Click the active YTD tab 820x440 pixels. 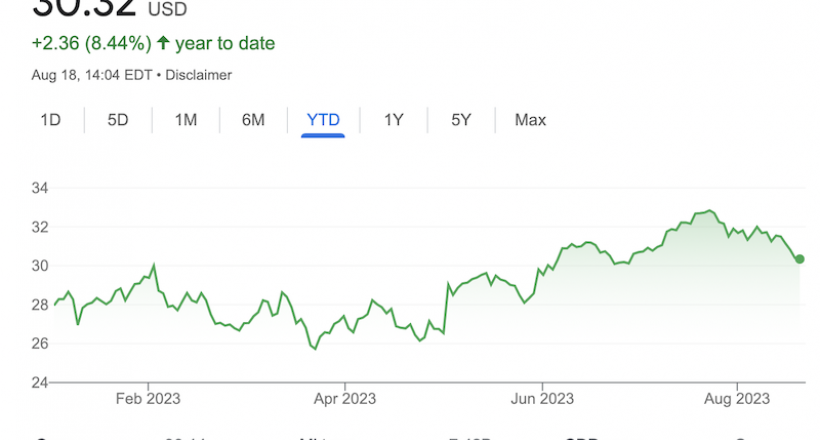point(323,120)
